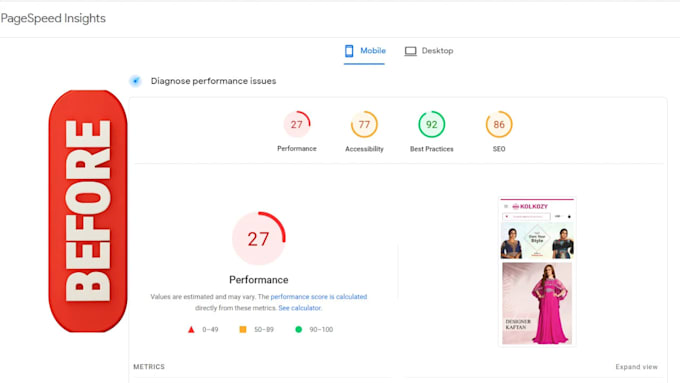This screenshot has width=680, height=383.
Task: Click the large Performance heading text
Action: [x=258, y=280]
